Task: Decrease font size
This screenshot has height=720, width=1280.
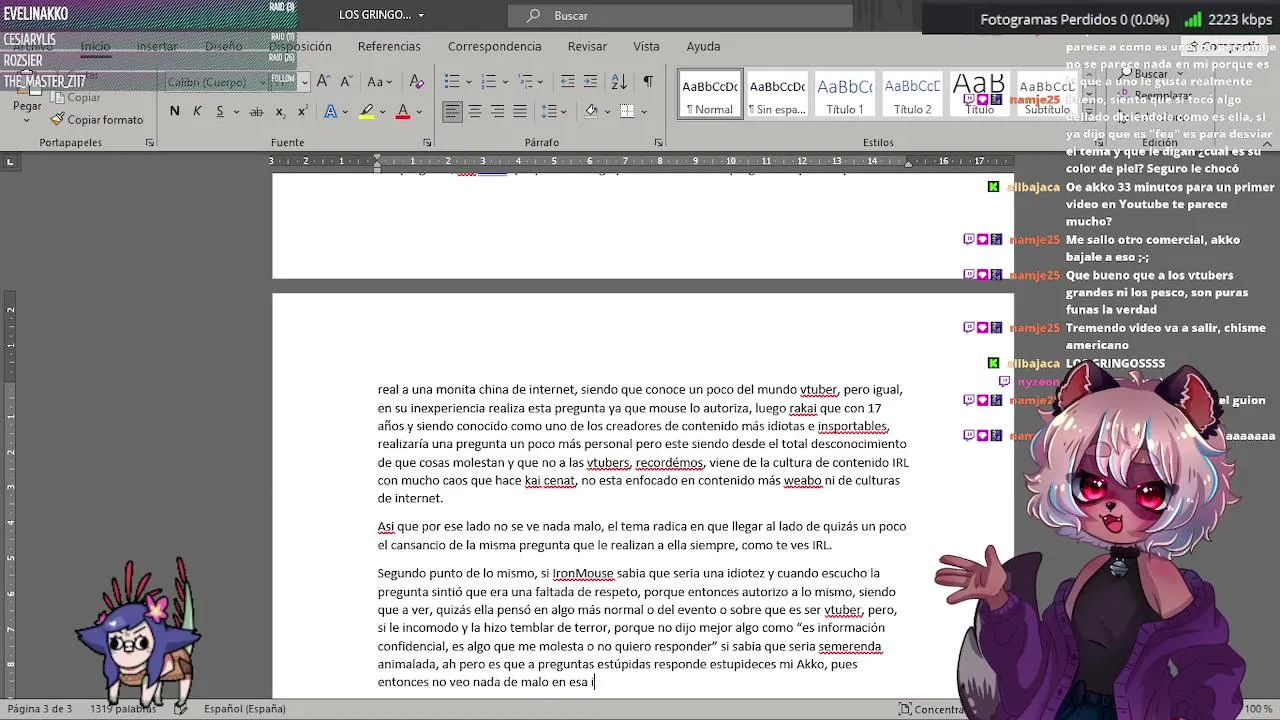Action: [x=345, y=81]
